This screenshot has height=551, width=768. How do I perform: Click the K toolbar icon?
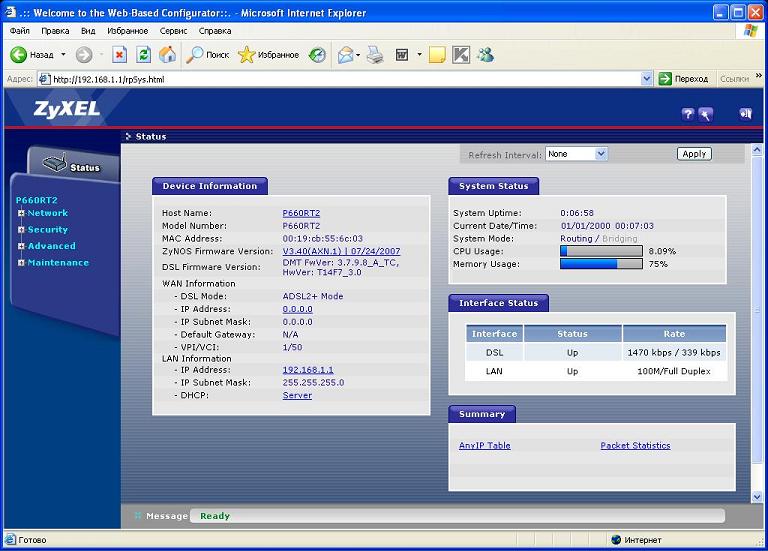pos(461,54)
